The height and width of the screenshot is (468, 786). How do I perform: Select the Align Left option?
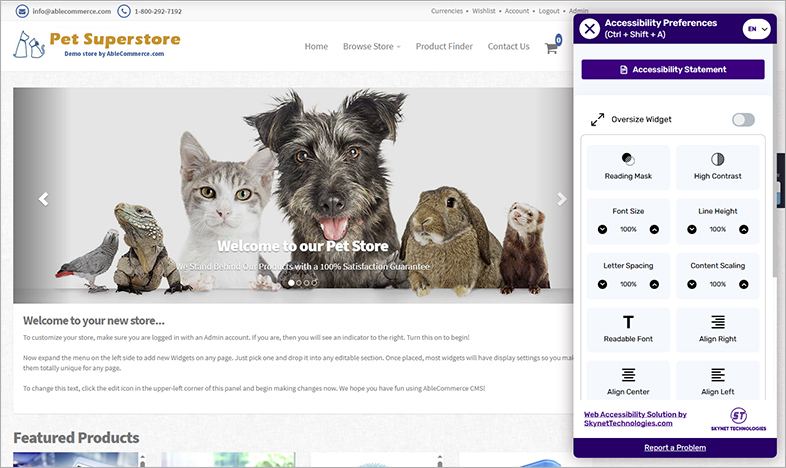717,382
